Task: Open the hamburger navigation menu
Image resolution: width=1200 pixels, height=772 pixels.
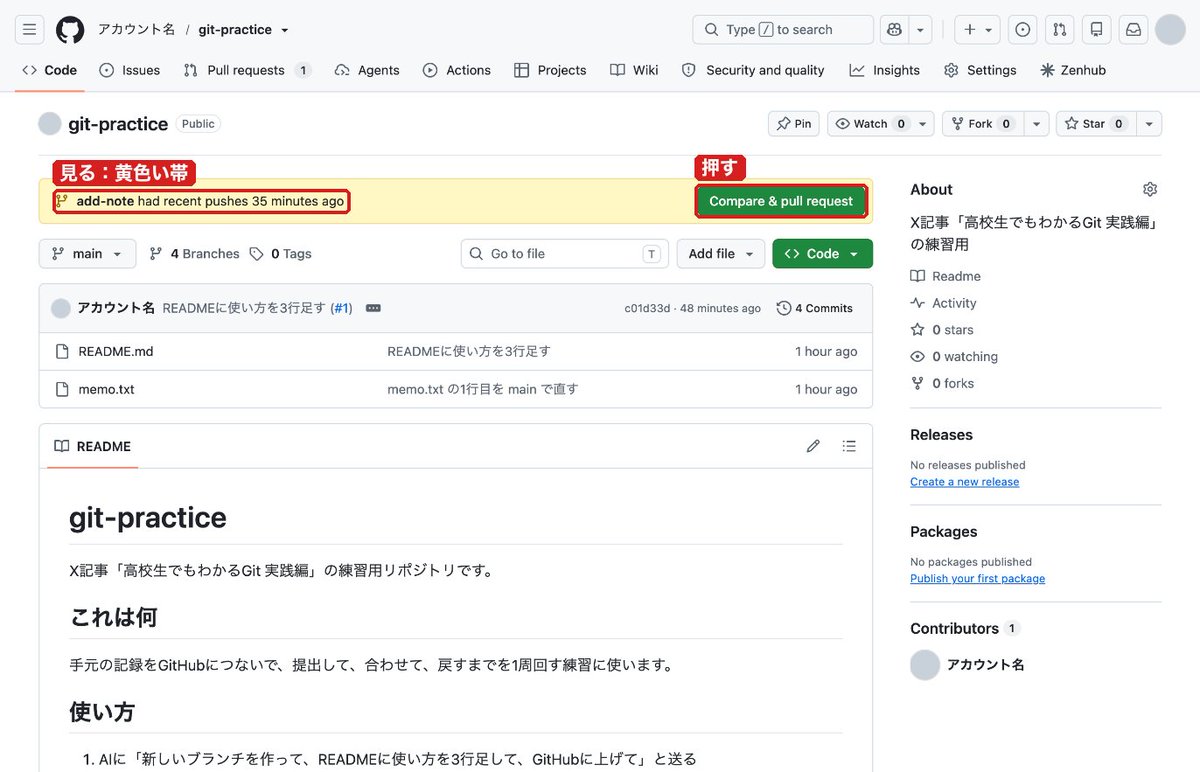Action: point(29,30)
